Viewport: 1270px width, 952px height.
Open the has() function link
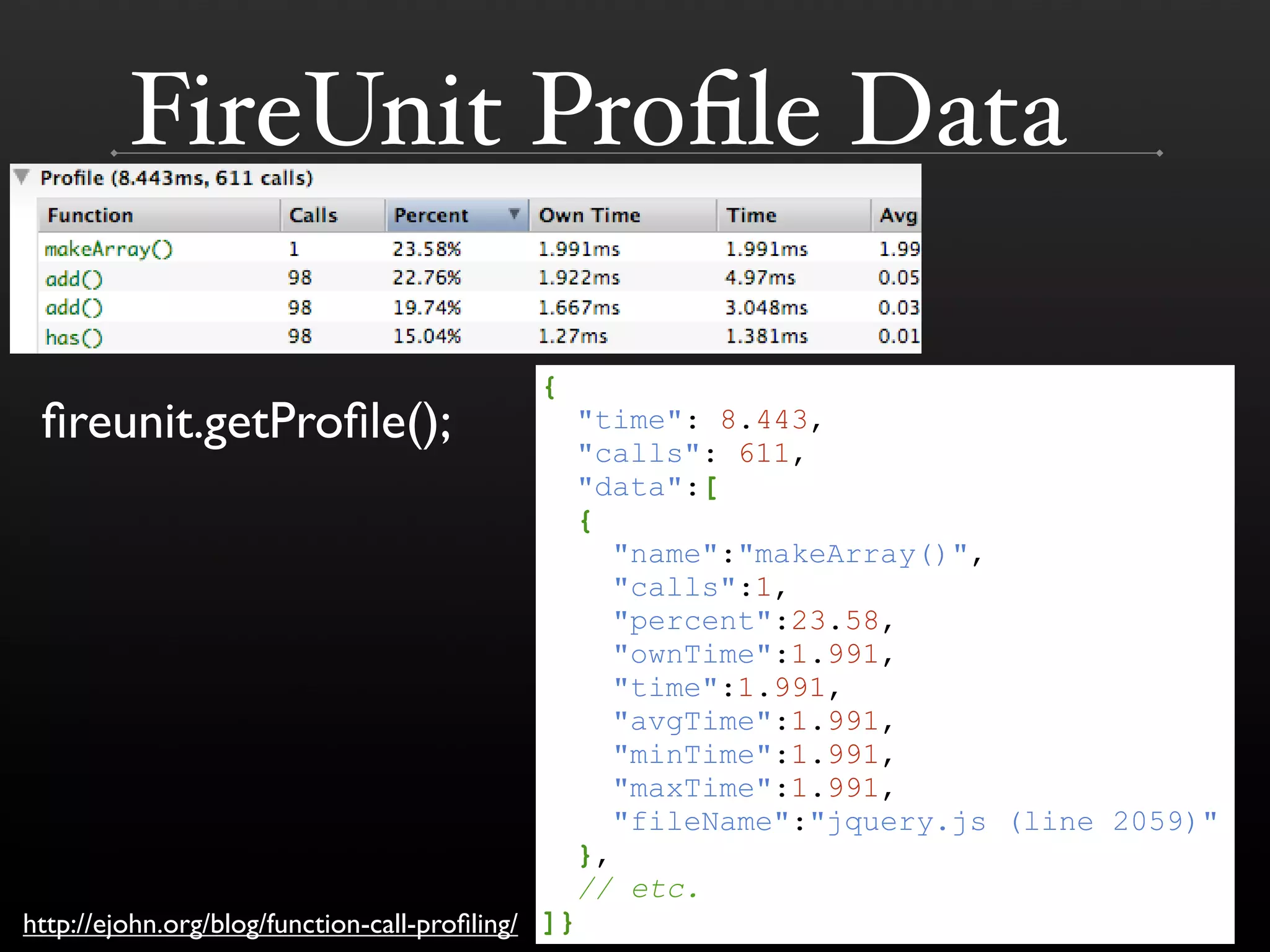pyautogui.click(x=74, y=337)
